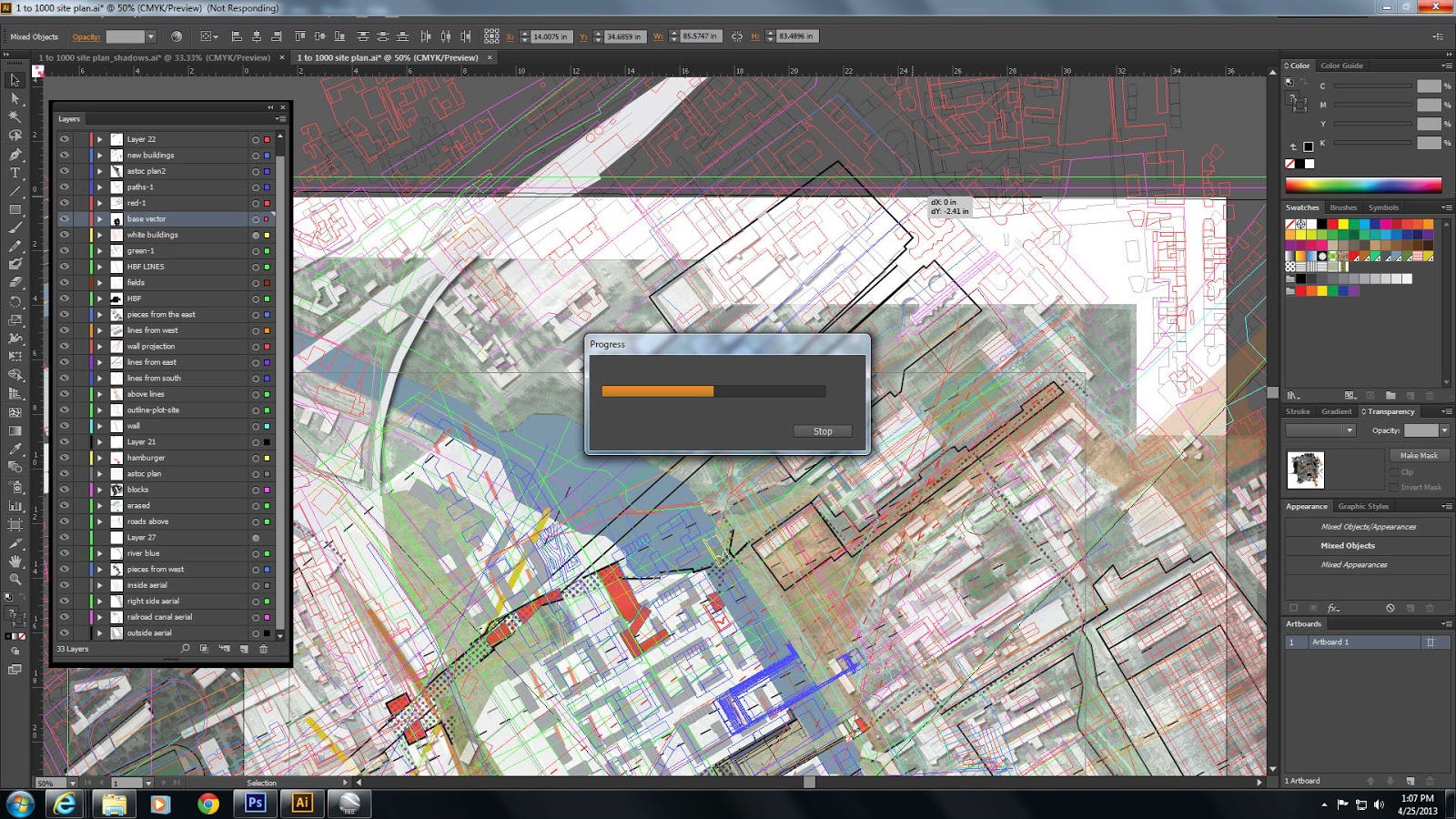Viewport: 1456px width, 819px height.
Task: Pick the Eyedropper tool
Action: [x=15, y=449]
